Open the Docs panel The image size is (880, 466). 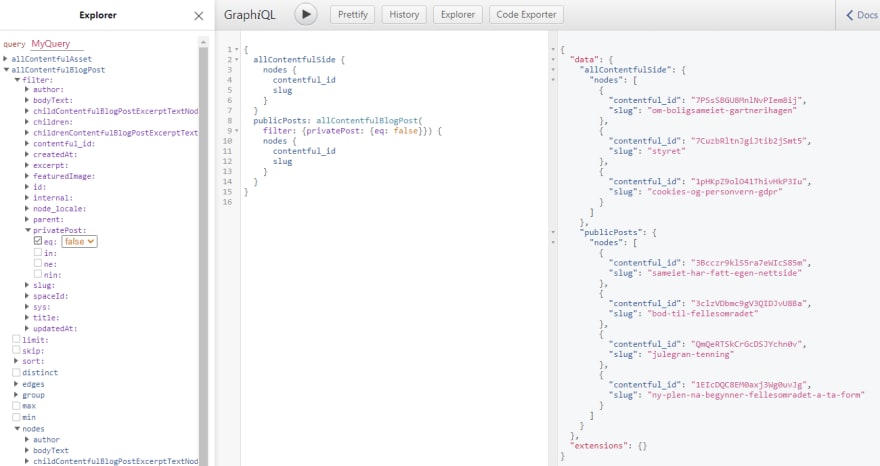point(861,15)
